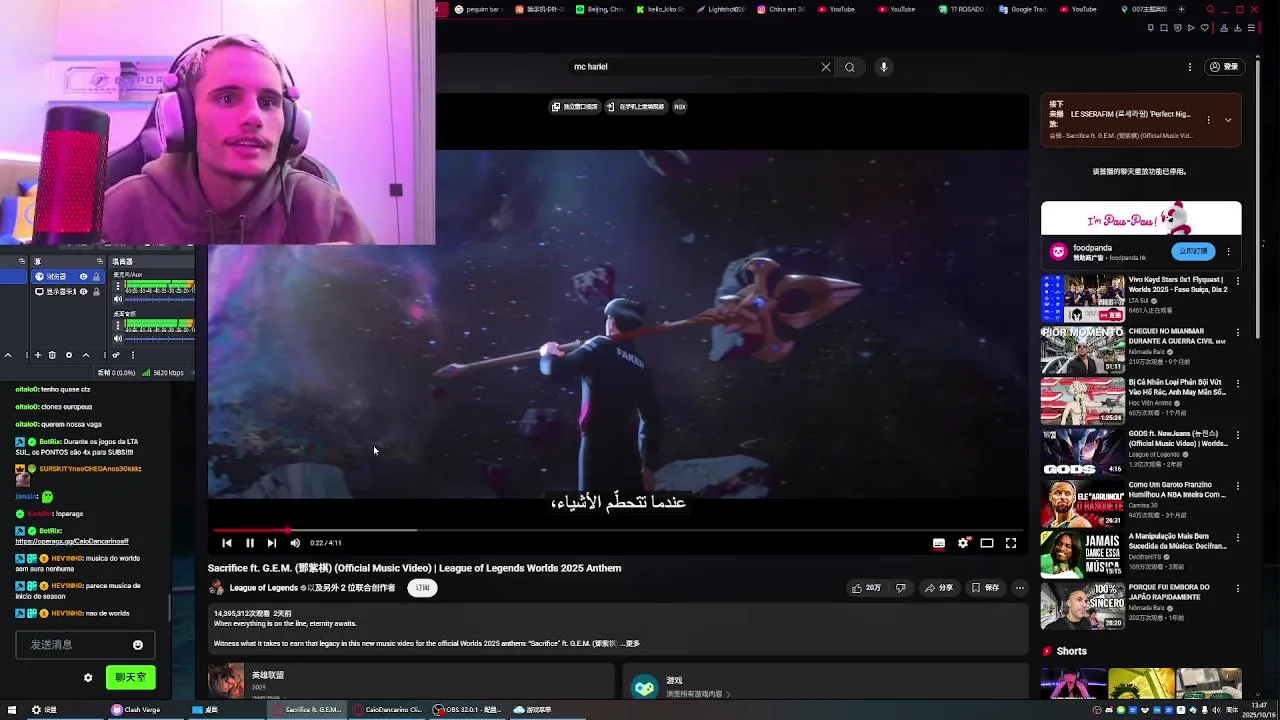
Task: Open options for 'Jamais Dance Essa Música' video
Action: [x=1238, y=538]
